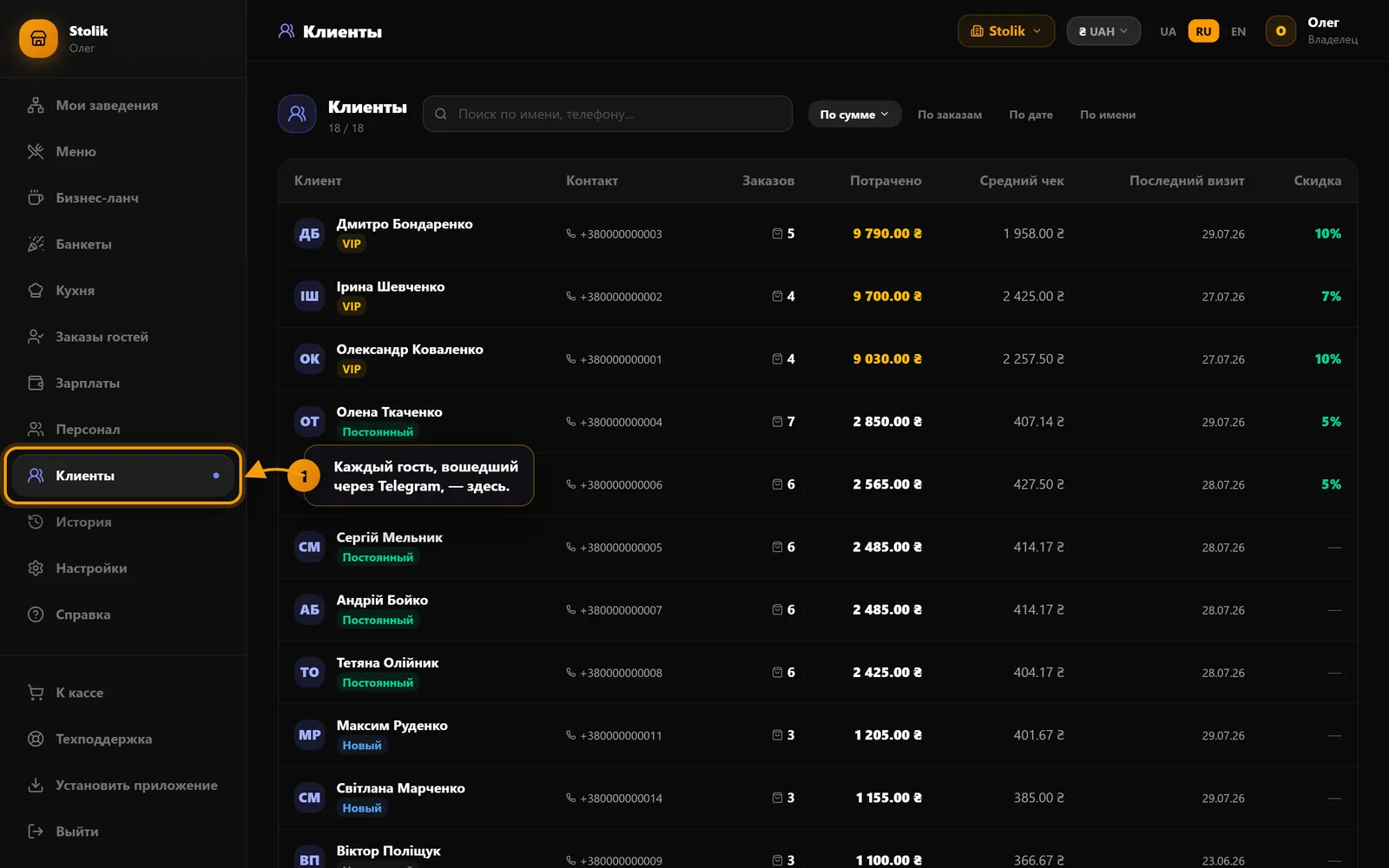1389x868 pixels.
Task: Switch language to EN
Action: [x=1238, y=31]
